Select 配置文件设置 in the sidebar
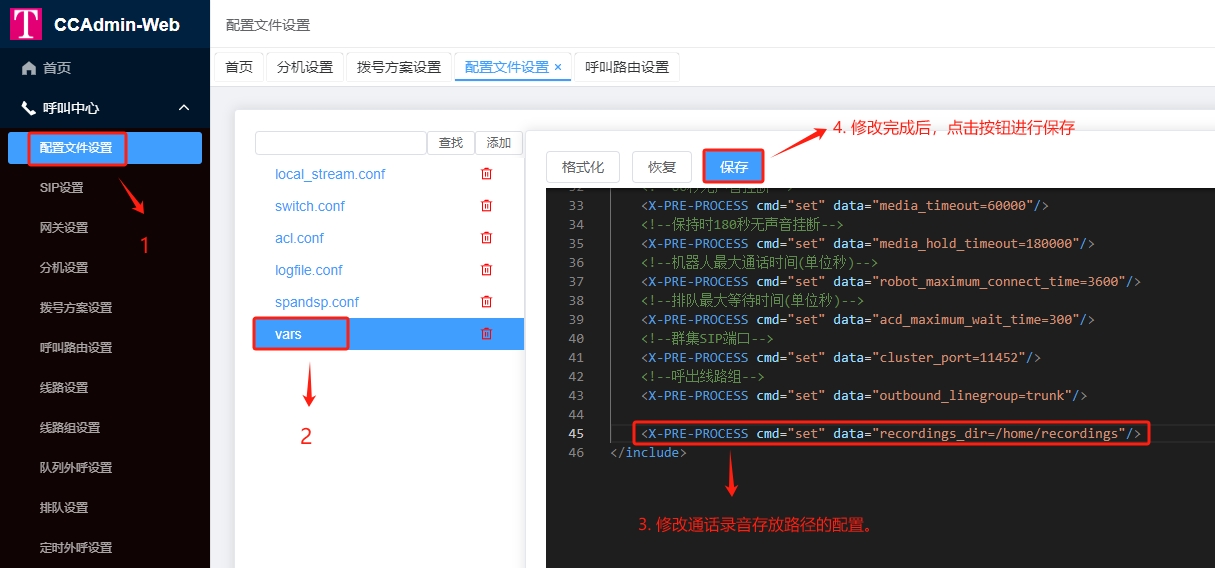Image resolution: width=1215 pixels, height=568 pixels. pyautogui.click(x=105, y=148)
